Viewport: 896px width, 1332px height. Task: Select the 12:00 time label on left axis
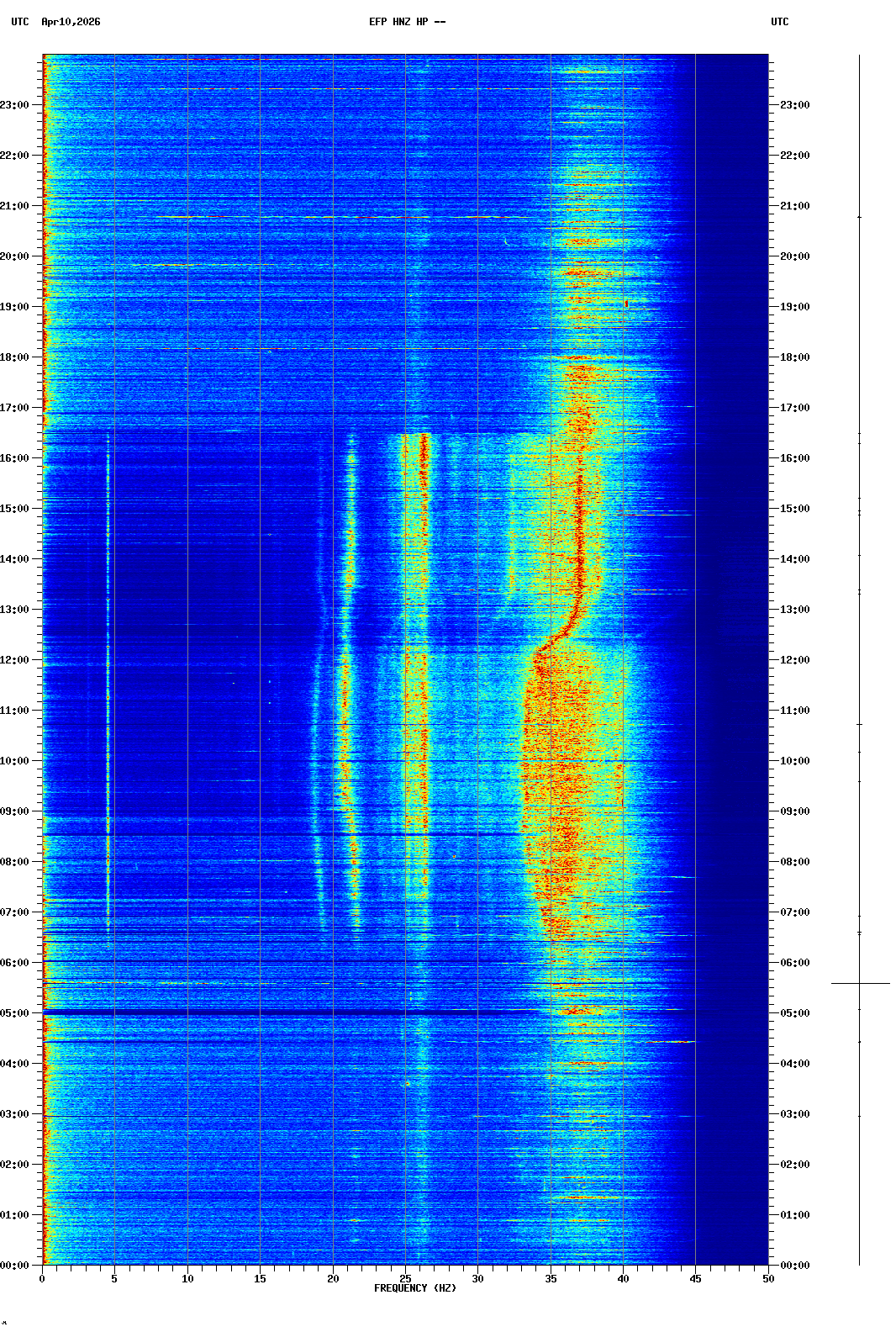point(15,660)
